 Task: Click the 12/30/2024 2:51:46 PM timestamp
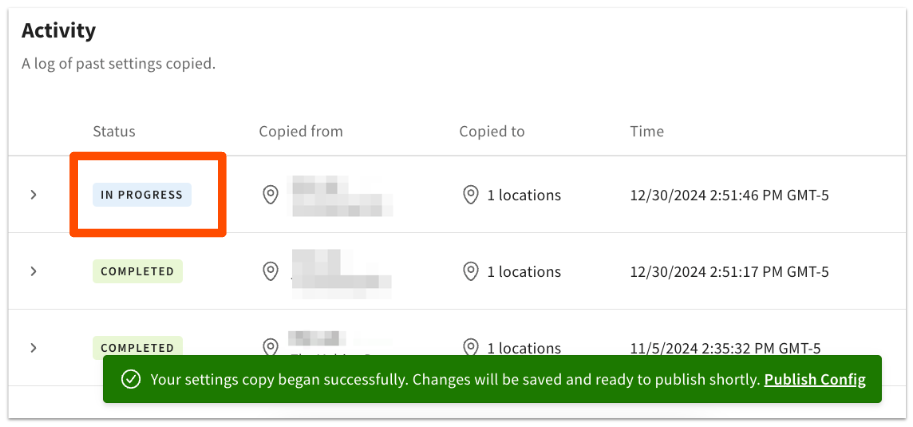729,195
